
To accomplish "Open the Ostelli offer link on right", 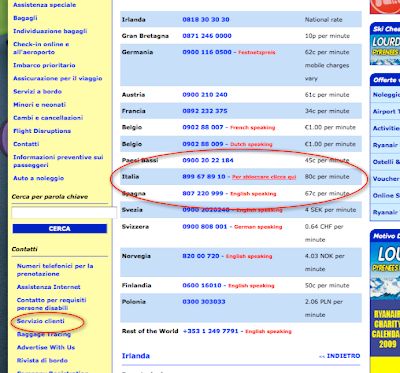I will pyautogui.click(x=386, y=162).
